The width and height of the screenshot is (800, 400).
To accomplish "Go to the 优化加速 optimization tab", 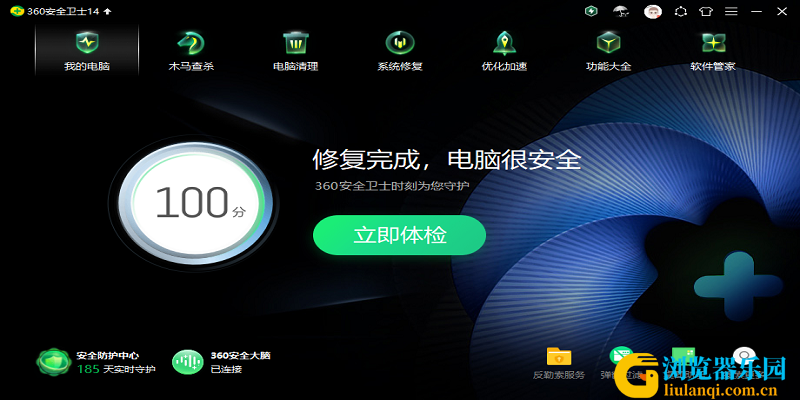I will click(x=504, y=51).
